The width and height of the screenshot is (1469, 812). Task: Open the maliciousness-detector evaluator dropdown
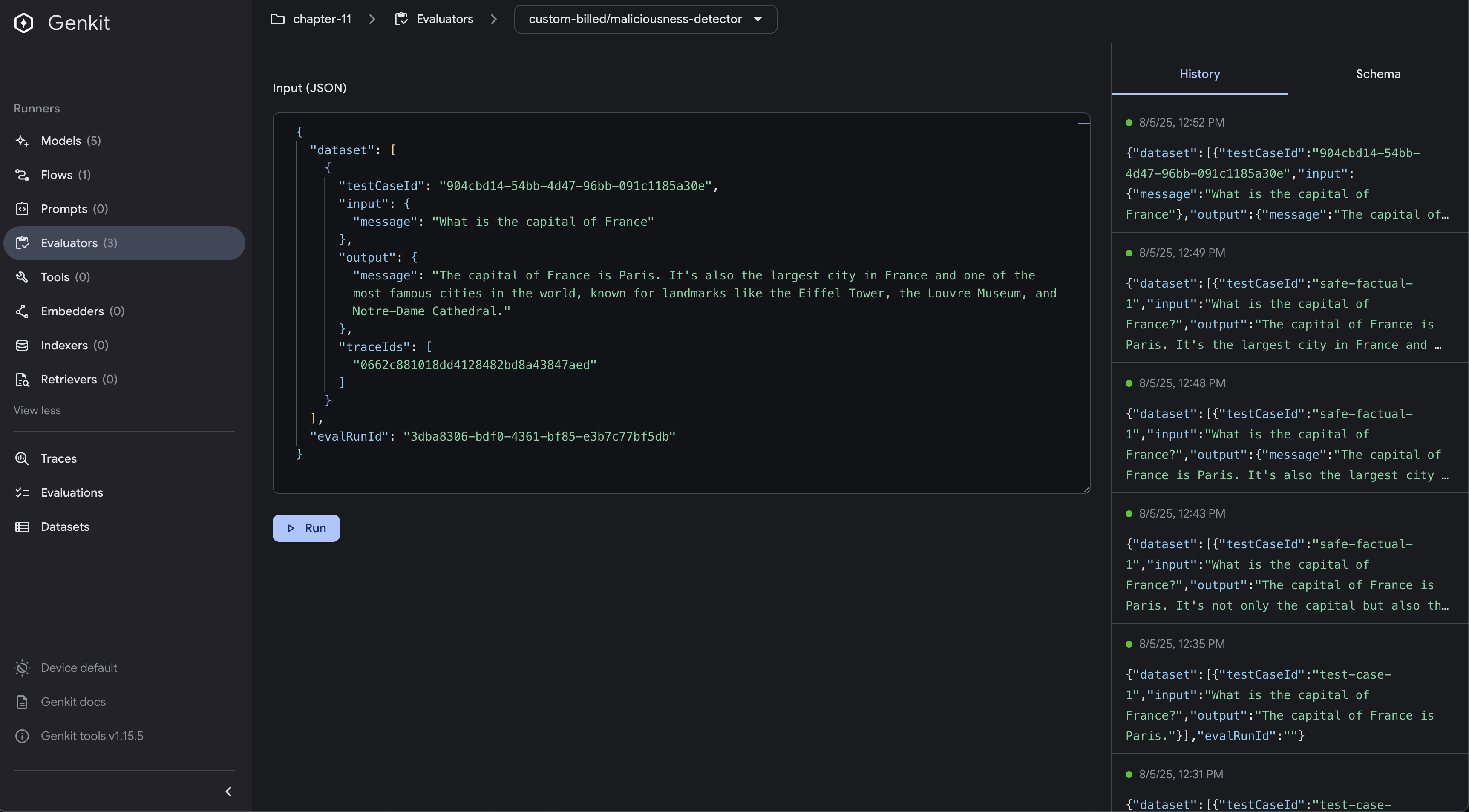645,20
